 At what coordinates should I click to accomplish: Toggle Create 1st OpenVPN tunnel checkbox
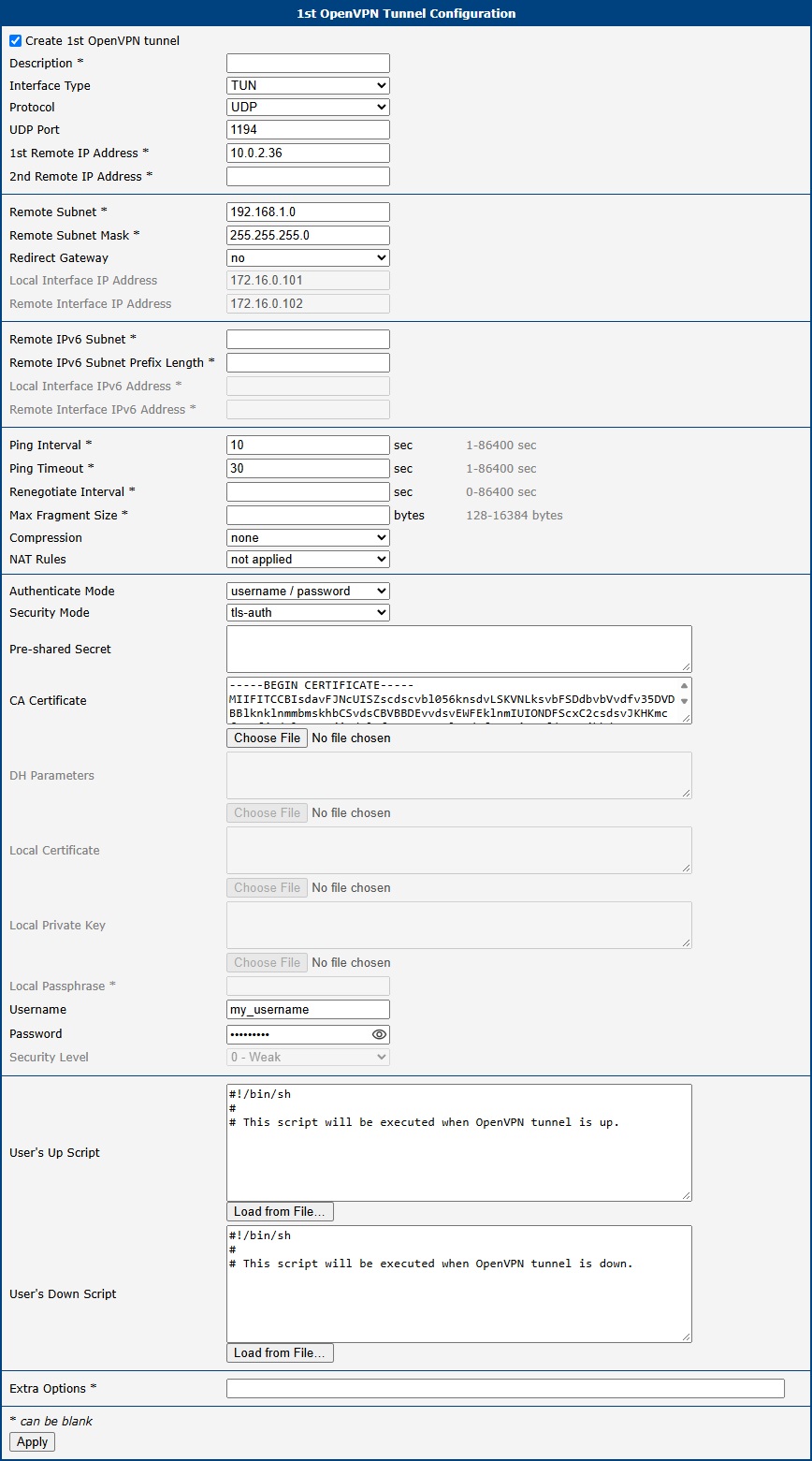(16, 41)
